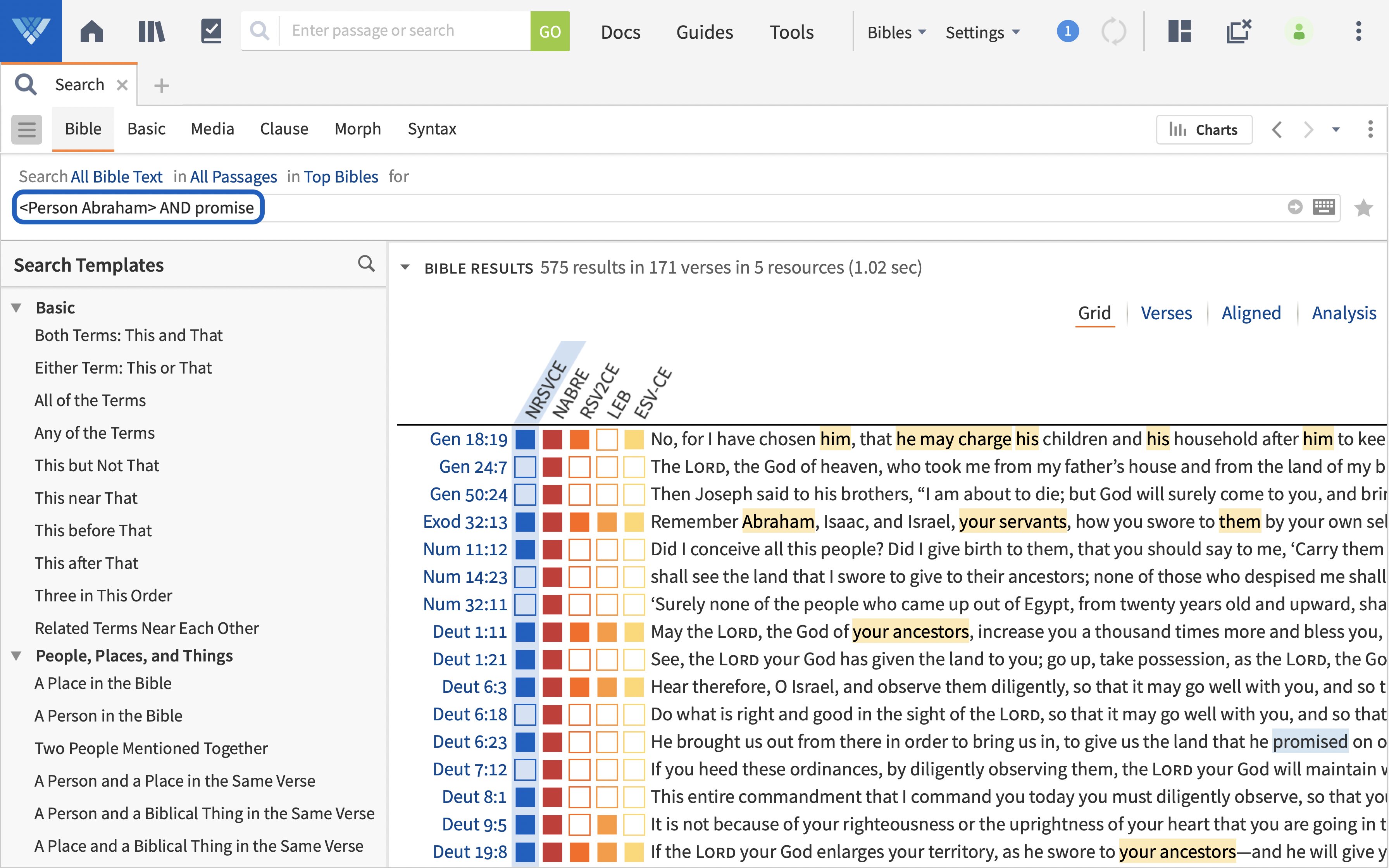Open the Library books icon
1389x868 pixels.
click(152, 31)
